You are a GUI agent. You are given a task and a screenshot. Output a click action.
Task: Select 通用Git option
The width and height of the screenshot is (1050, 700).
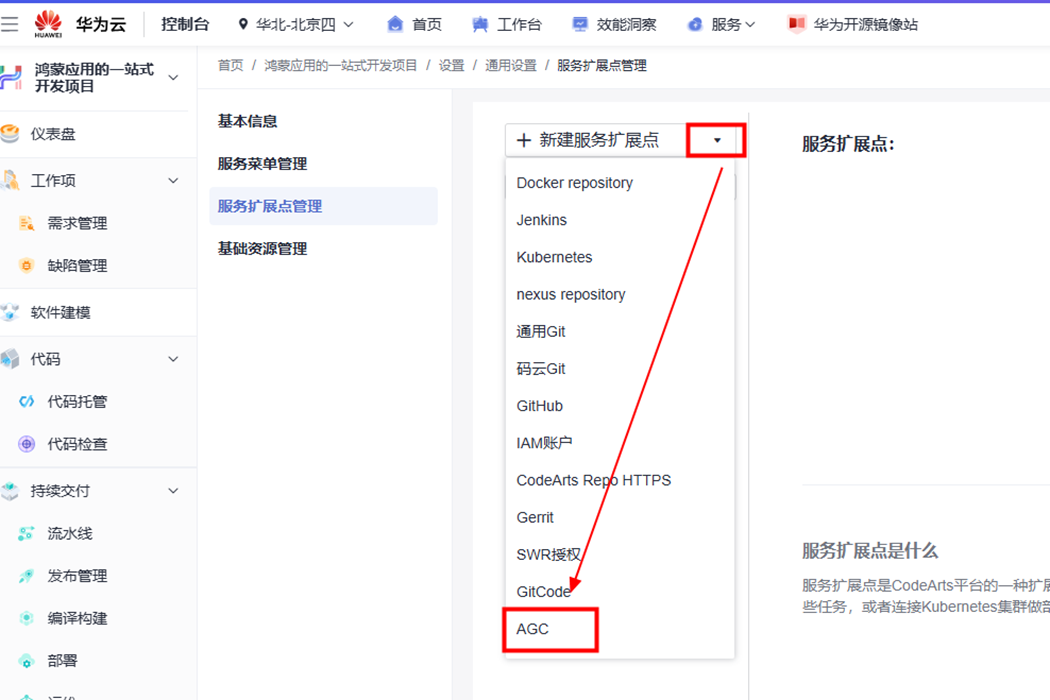(x=619, y=332)
